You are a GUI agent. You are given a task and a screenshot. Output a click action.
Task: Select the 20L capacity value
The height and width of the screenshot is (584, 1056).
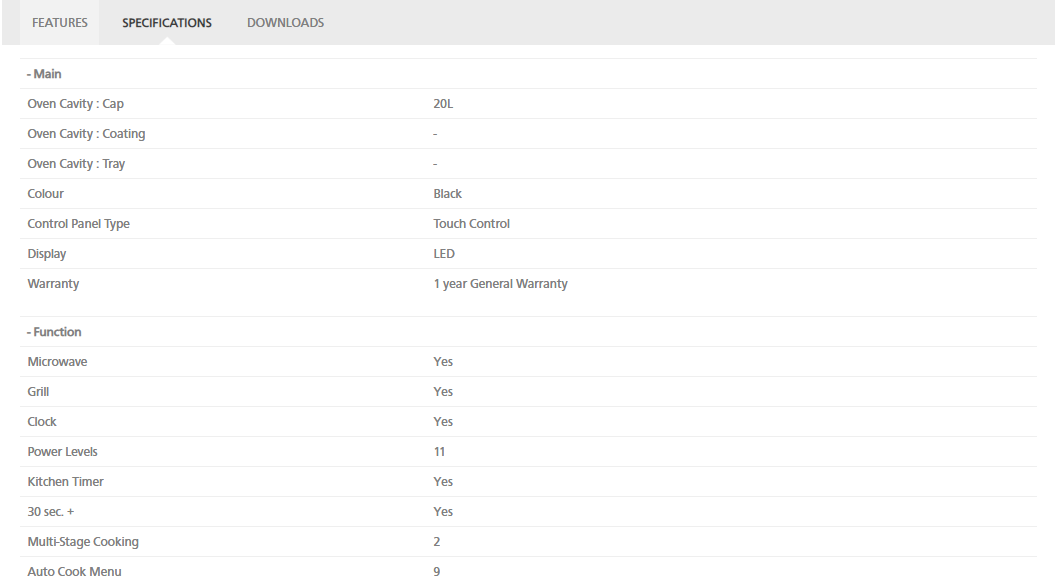(x=443, y=104)
